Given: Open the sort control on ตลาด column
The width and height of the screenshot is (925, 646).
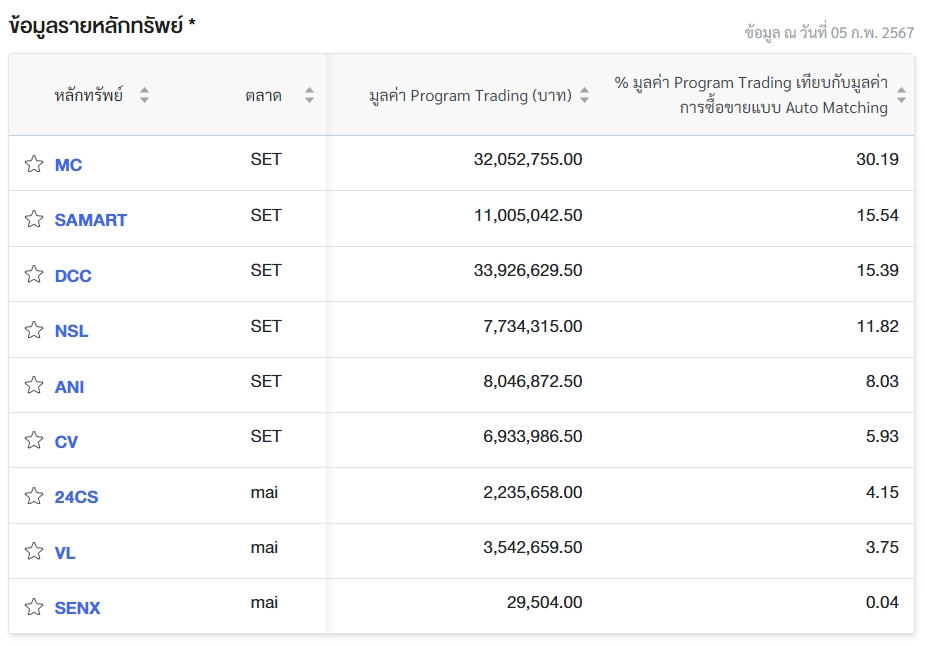Looking at the screenshot, I should coord(308,95).
